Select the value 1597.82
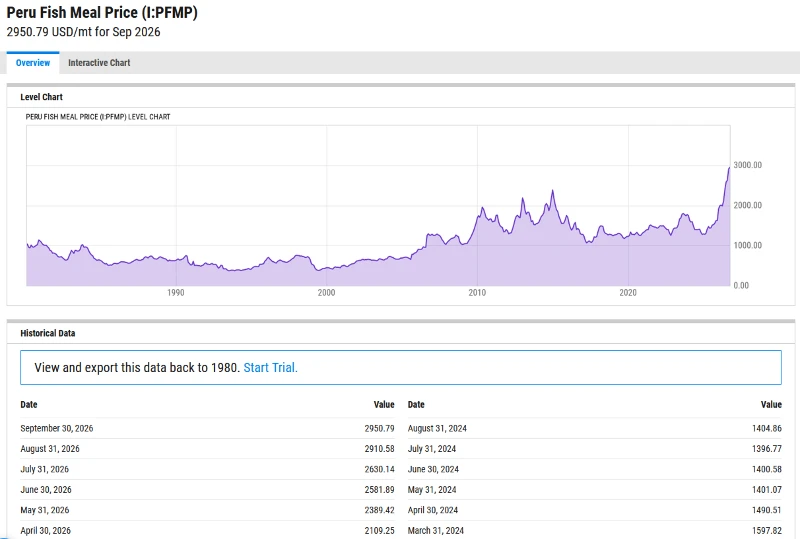Screen dimensions: 800x539 [x=767, y=530]
